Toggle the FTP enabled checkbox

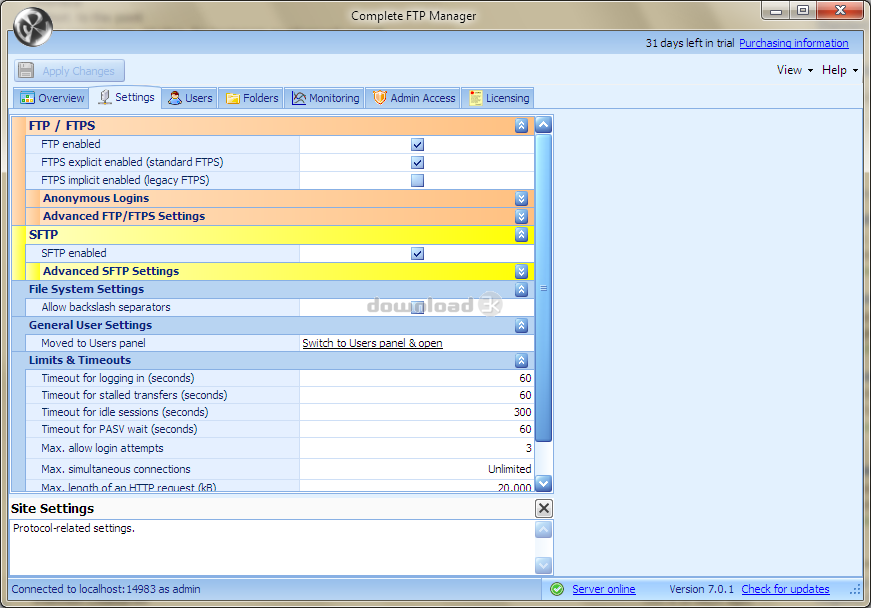[417, 145]
